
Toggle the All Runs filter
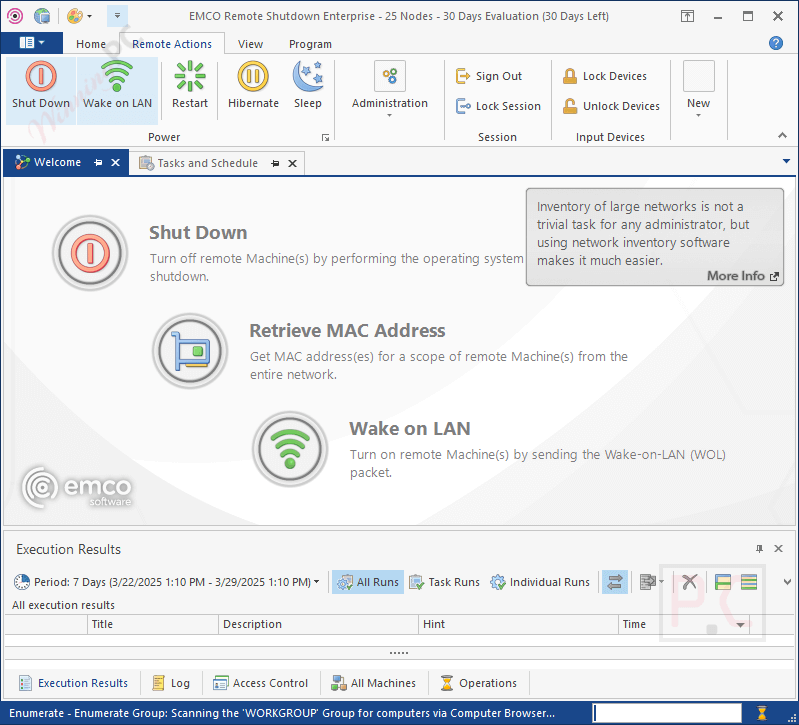click(x=368, y=582)
